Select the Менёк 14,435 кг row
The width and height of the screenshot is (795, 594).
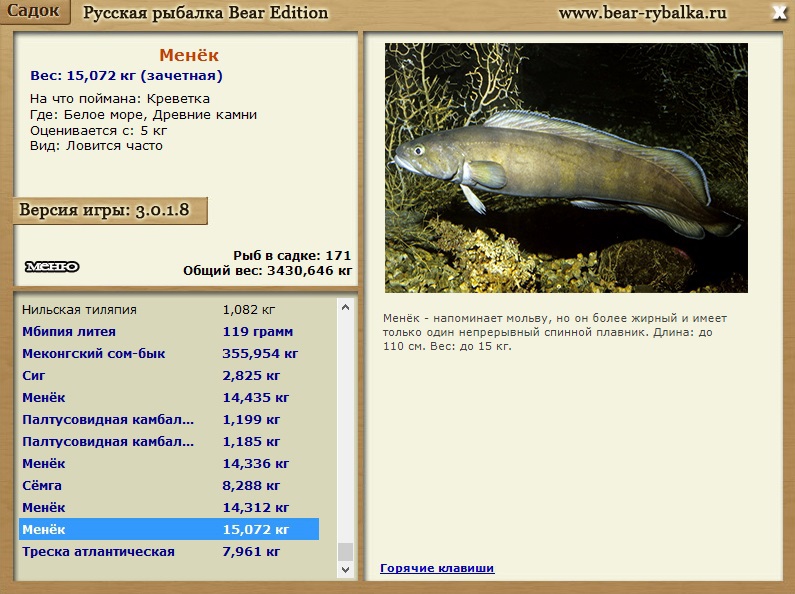[169, 397]
